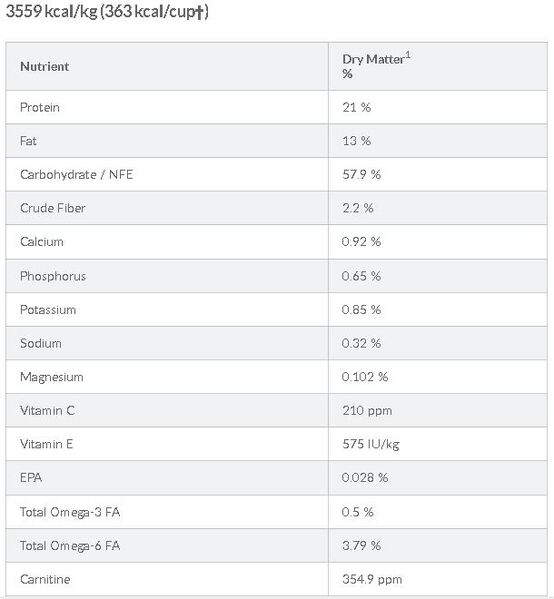This screenshot has height=599, width=554.
Task: Click the Carnitine 354.9 ppm value
Action: [372, 580]
